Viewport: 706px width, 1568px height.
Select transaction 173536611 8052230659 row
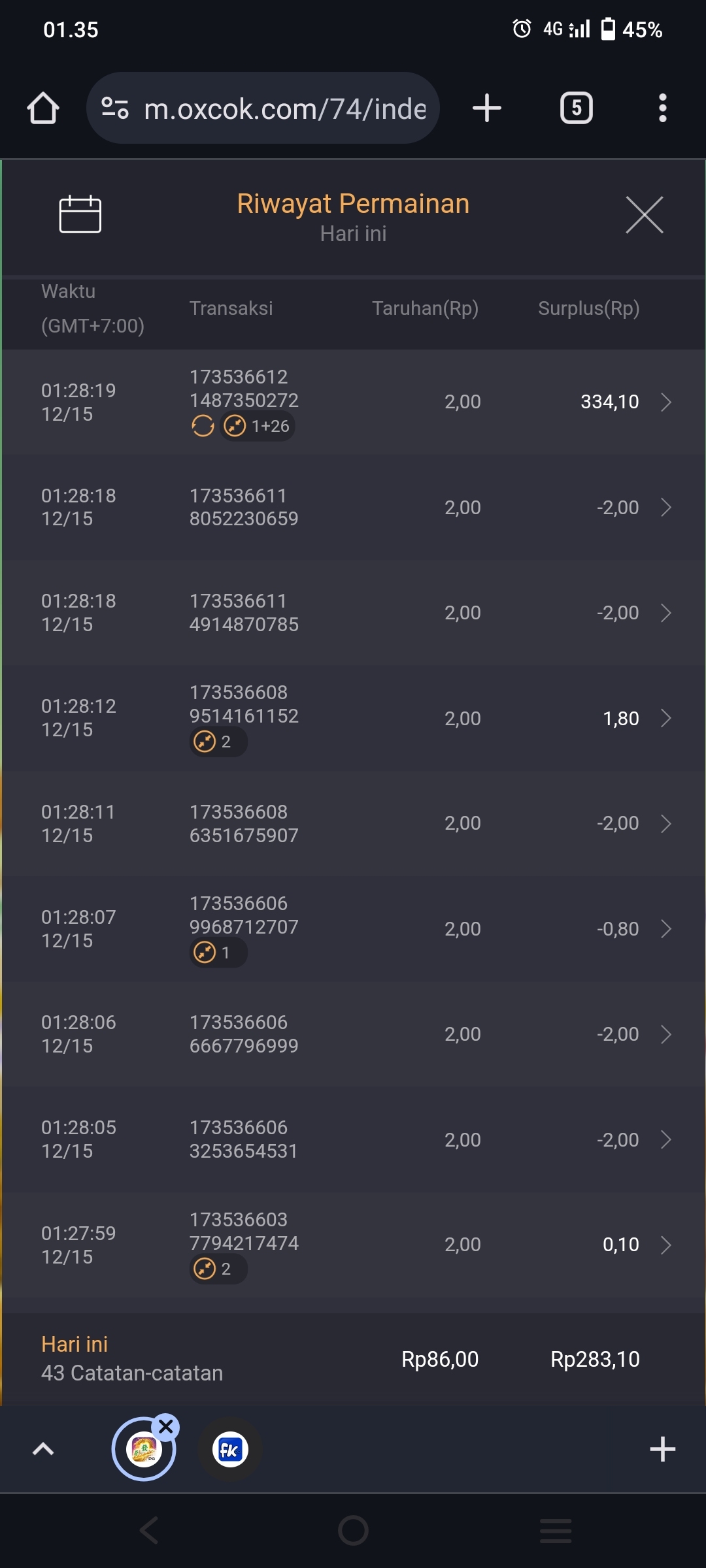pyautogui.click(x=353, y=507)
